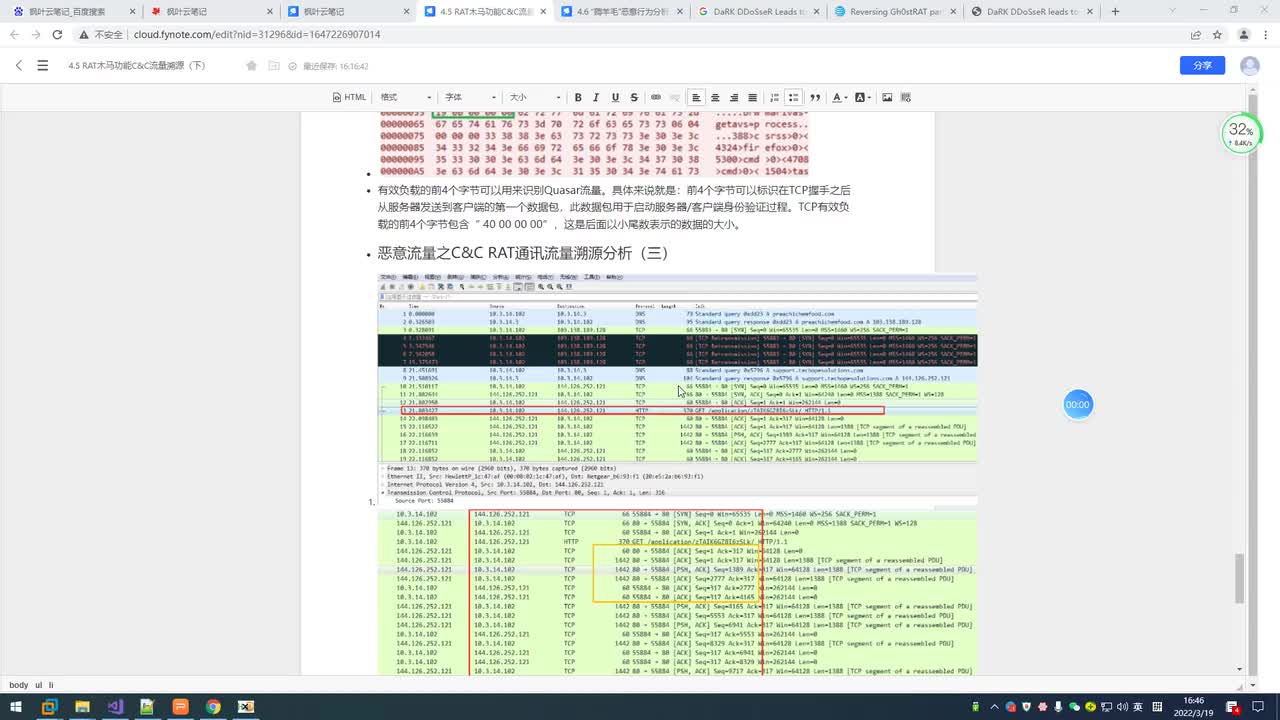1280x720 pixels.
Task: Insert a blockquote
Action: (x=815, y=97)
